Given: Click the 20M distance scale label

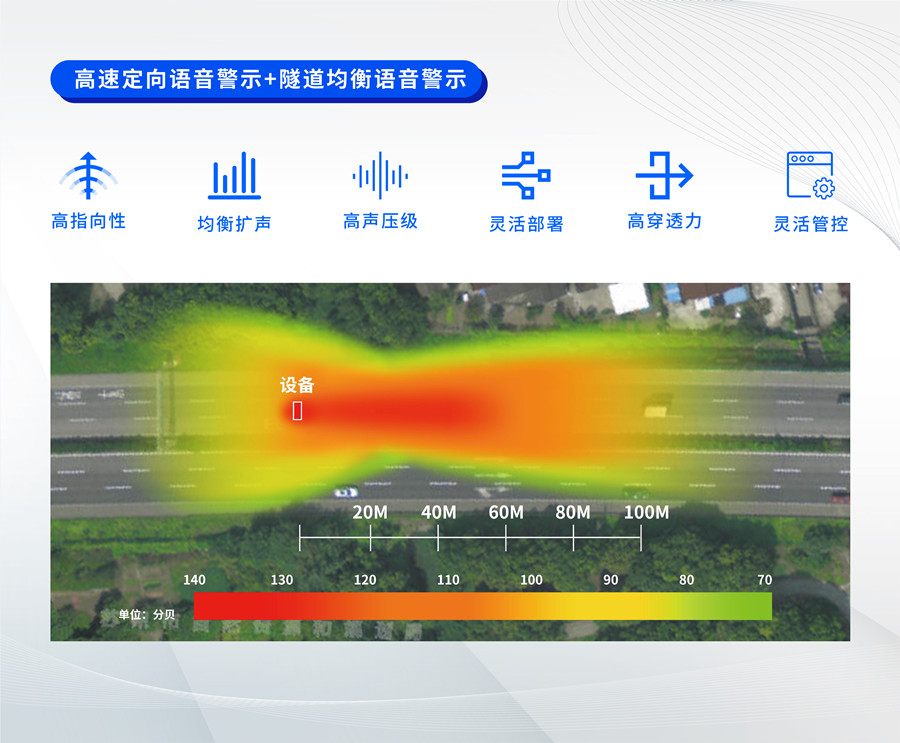Looking at the screenshot, I should pos(370,512).
